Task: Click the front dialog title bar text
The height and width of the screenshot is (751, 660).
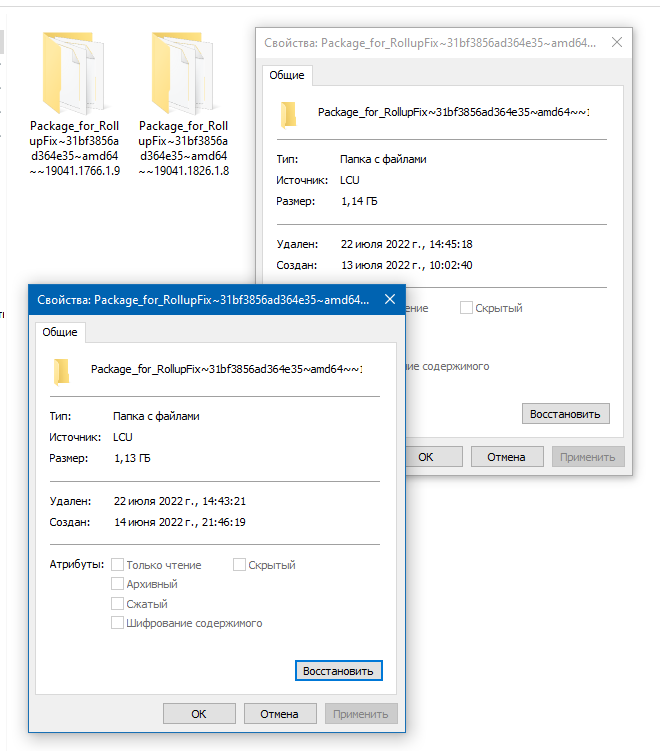Action: (x=203, y=300)
